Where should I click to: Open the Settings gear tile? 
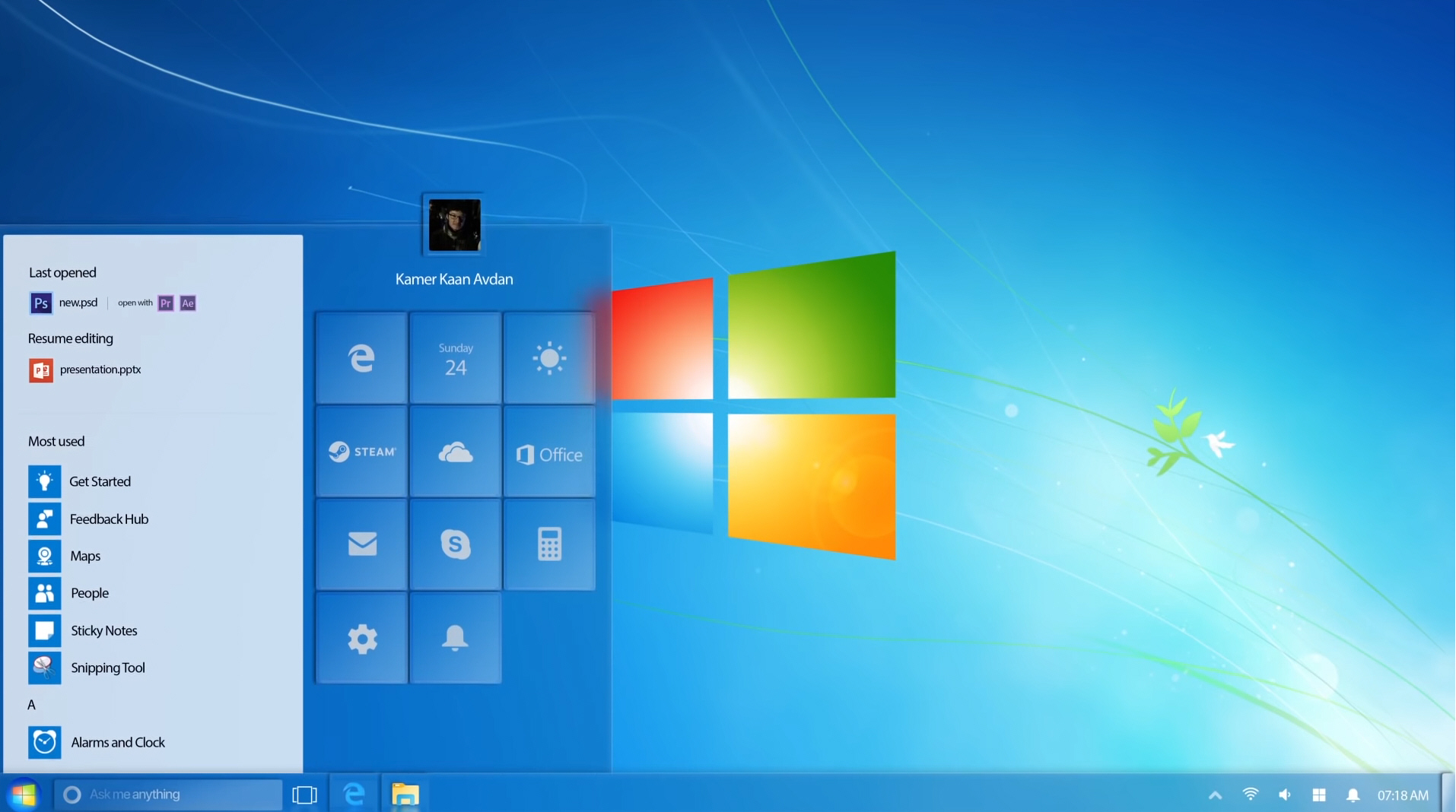[x=361, y=638]
